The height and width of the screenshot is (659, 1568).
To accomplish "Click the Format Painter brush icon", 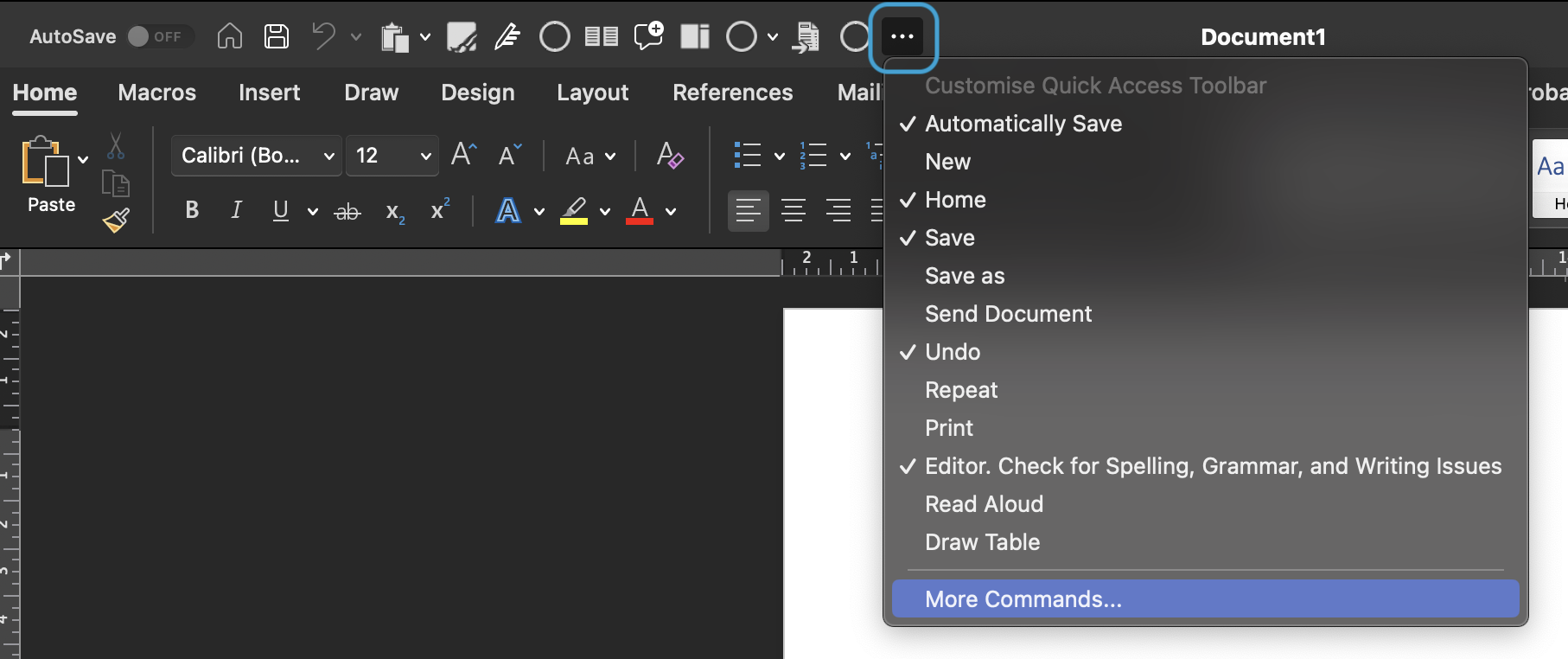I will [116, 221].
